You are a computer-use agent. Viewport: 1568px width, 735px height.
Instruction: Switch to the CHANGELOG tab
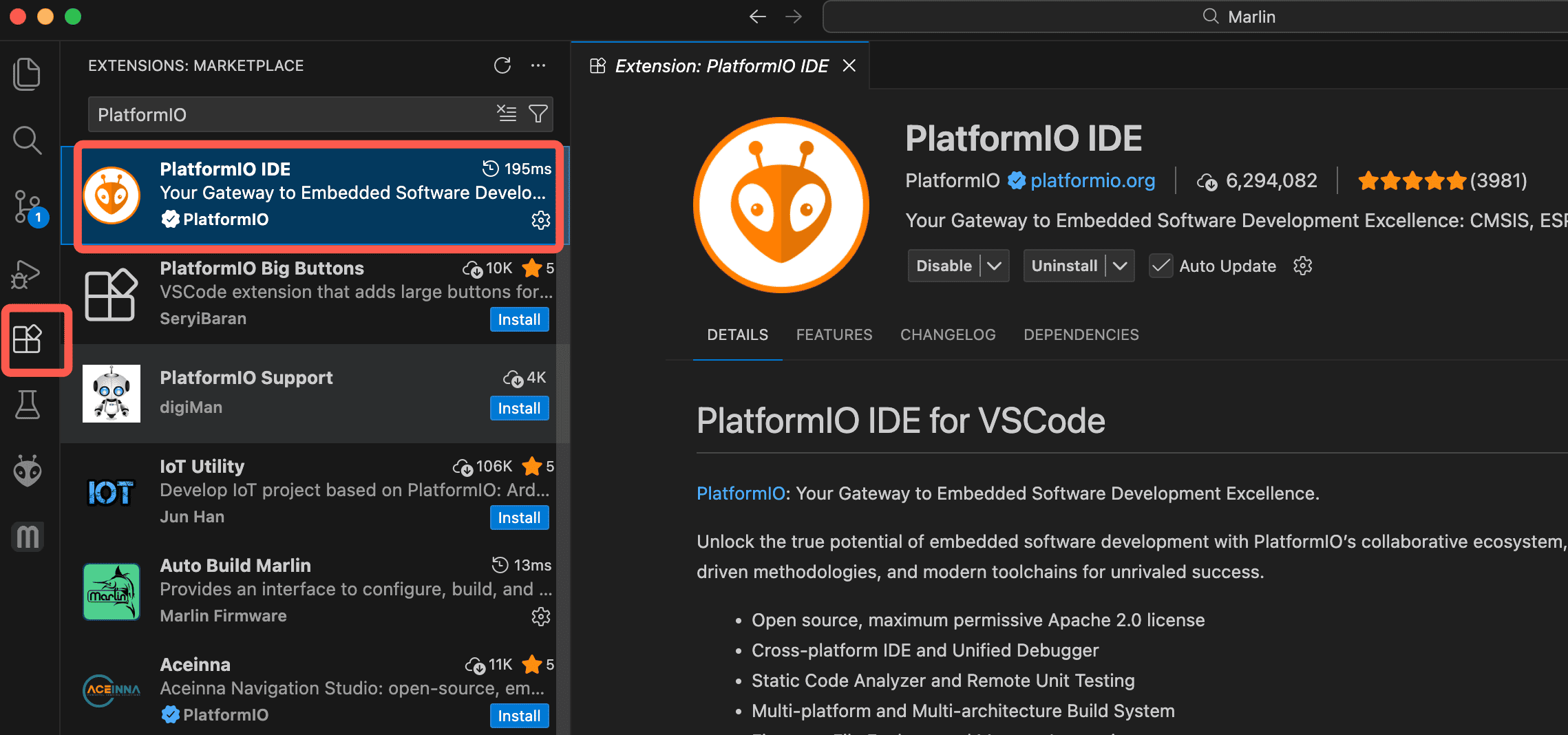coord(947,335)
